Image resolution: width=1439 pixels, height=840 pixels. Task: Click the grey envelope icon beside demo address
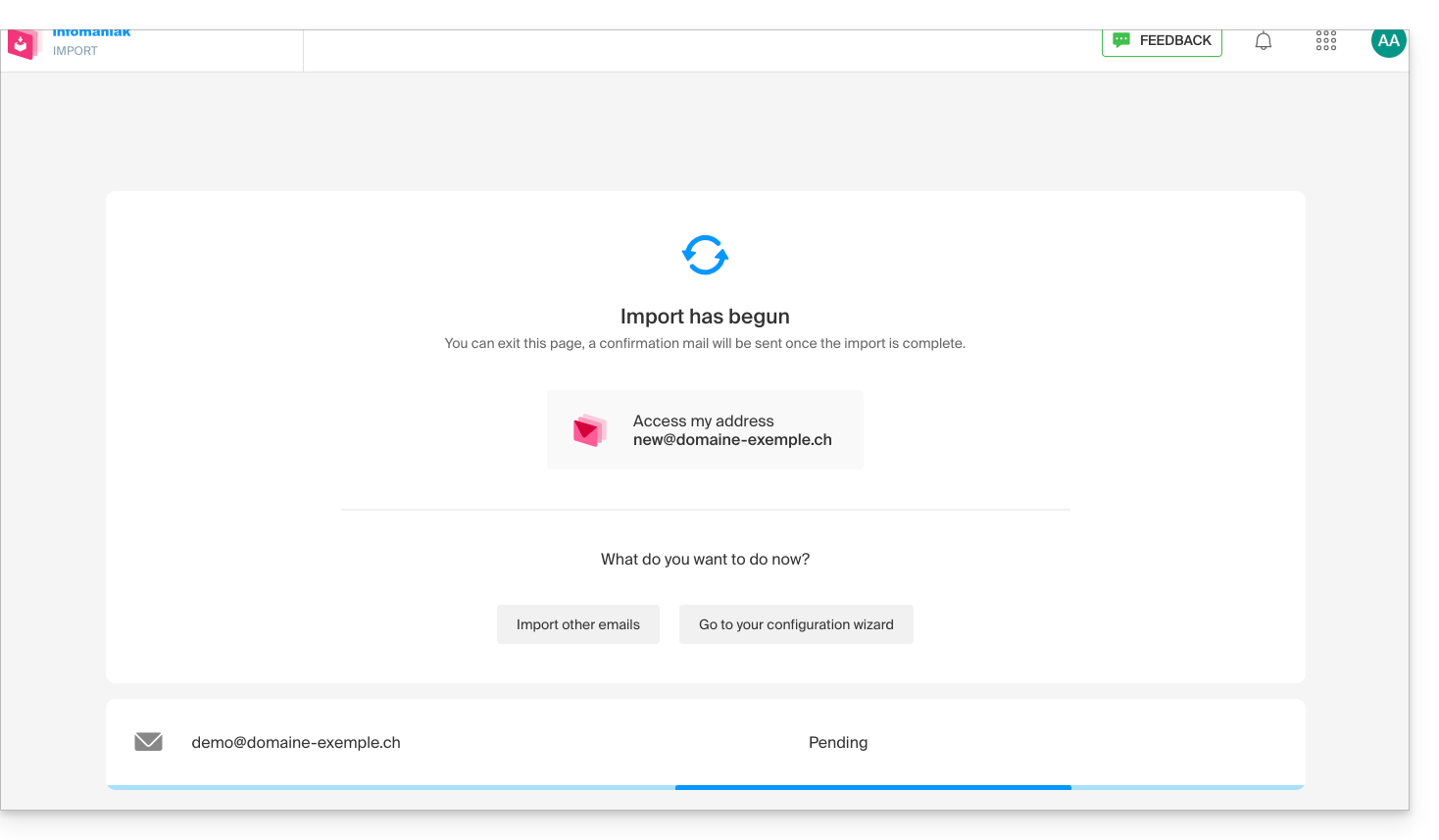click(148, 742)
